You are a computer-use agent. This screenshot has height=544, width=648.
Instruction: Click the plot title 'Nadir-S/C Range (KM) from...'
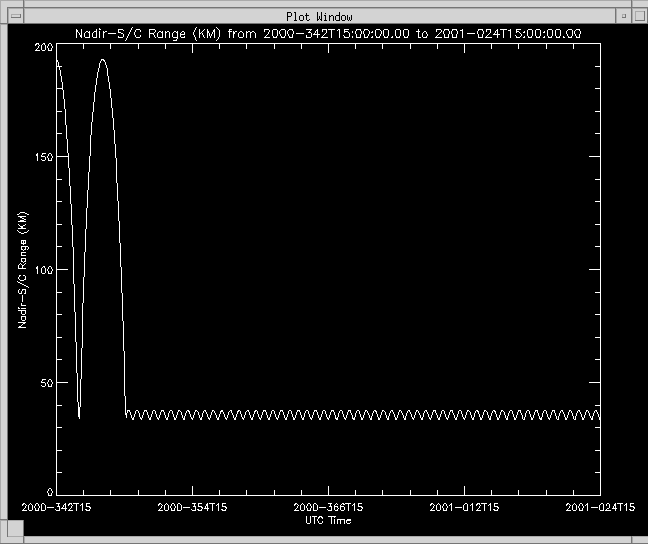pos(329,34)
